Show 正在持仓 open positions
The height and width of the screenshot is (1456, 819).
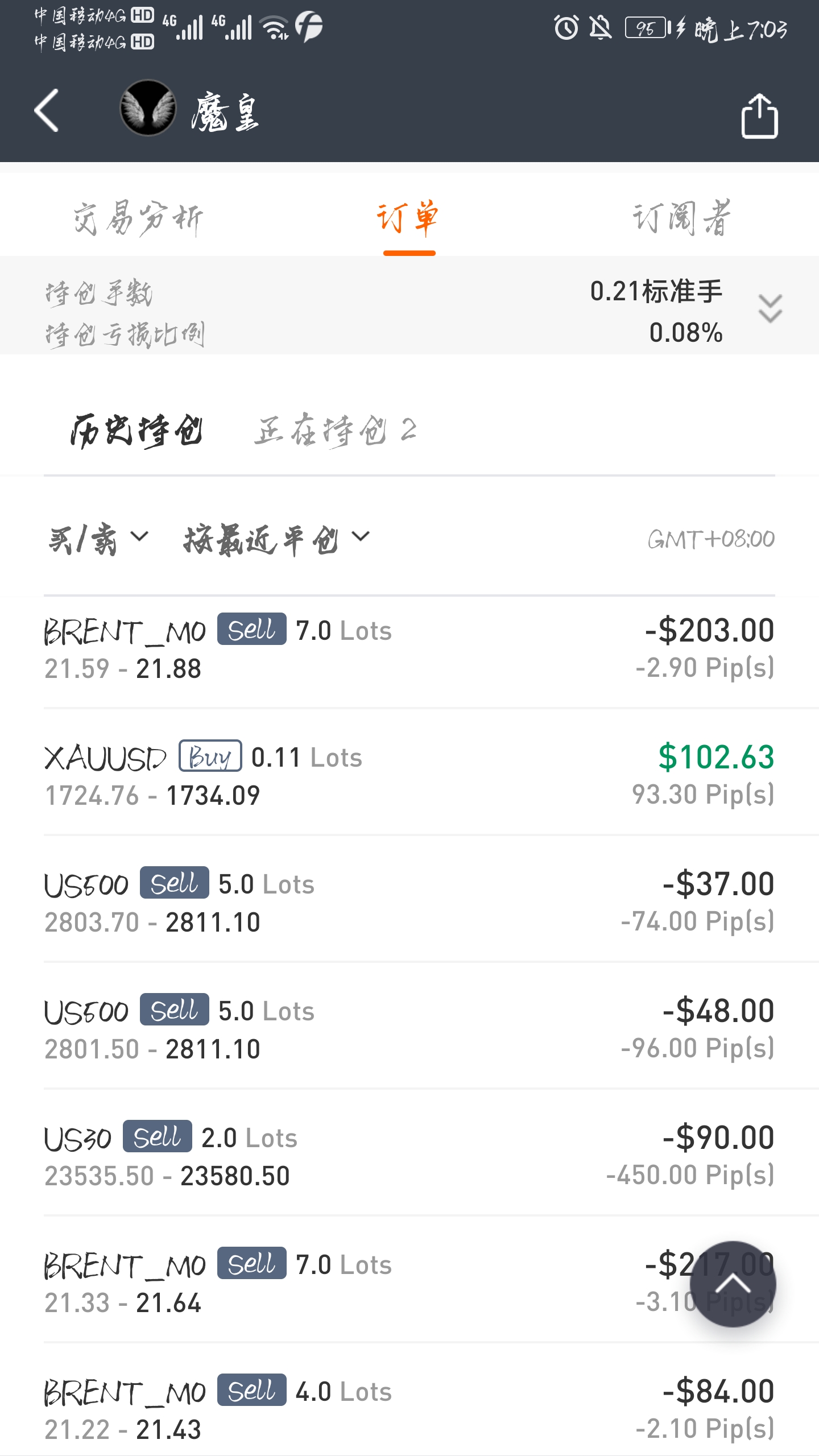336,431
